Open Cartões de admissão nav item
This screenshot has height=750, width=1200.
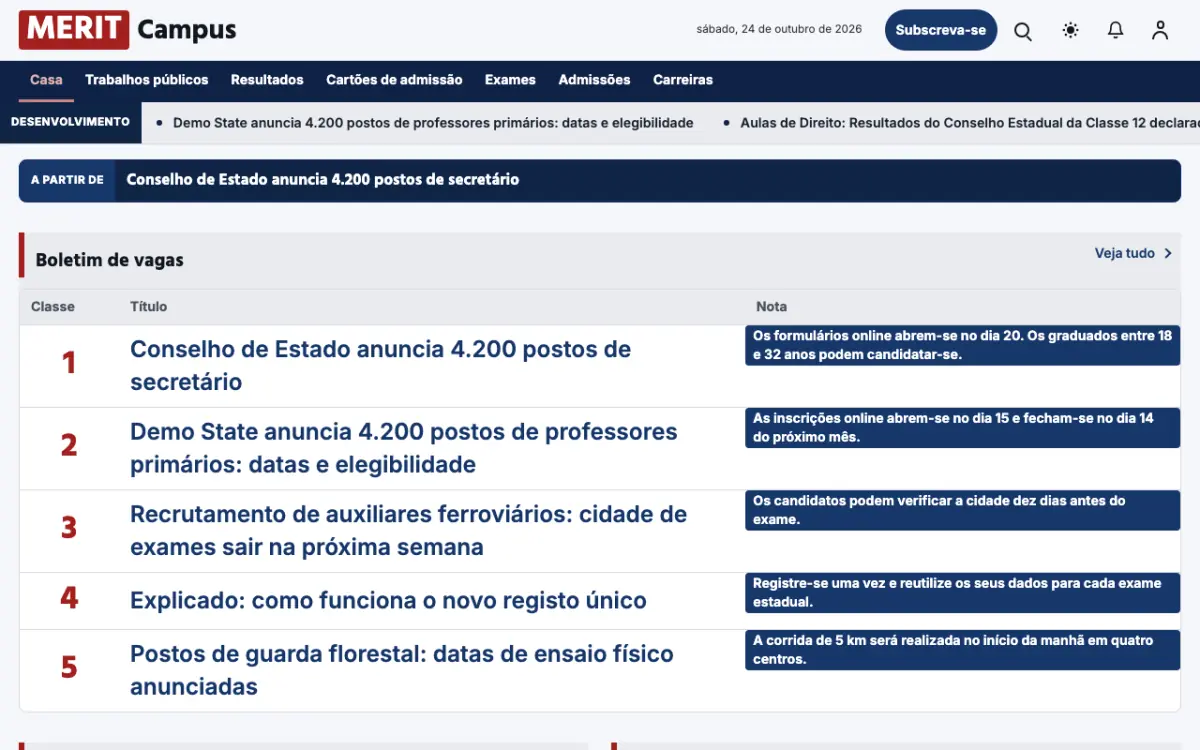tap(394, 80)
